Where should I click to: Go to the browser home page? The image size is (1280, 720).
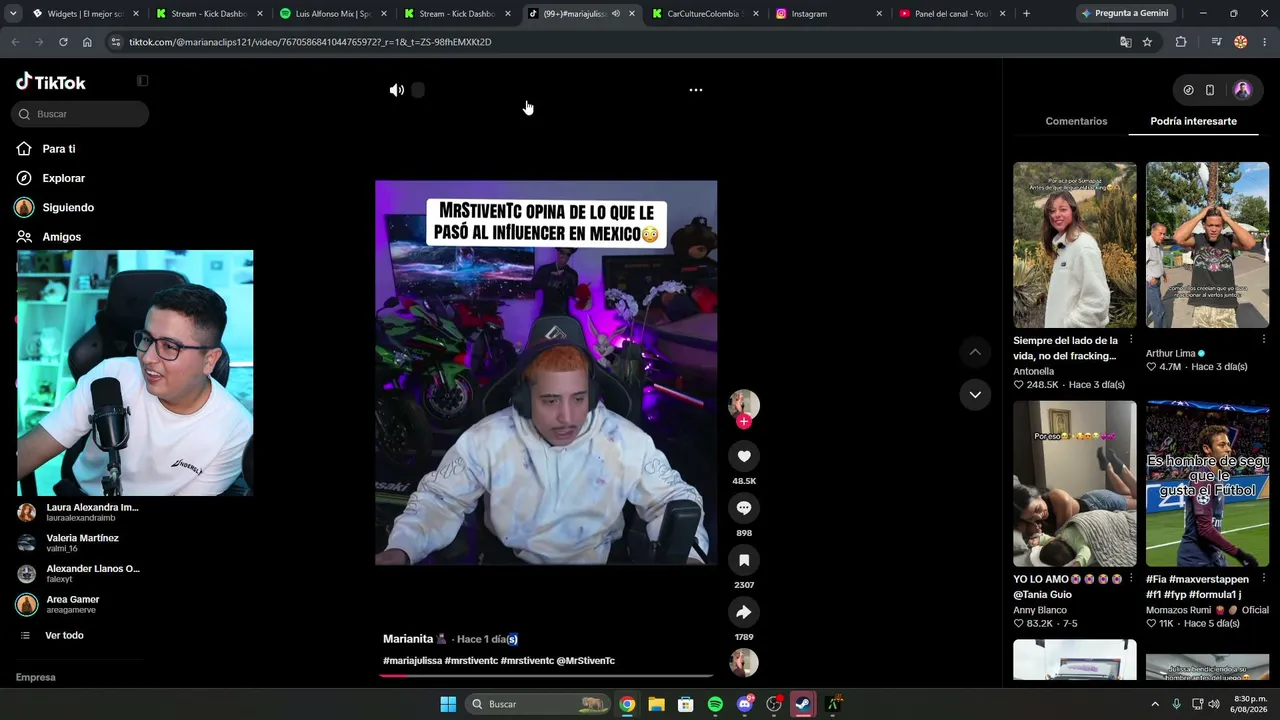[87, 42]
